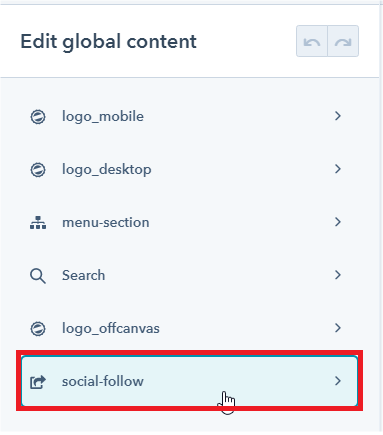Expand logo_desktop with its chevron
Image resolution: width=383 pixels, height=435 pixels.
tap(338, 169)
